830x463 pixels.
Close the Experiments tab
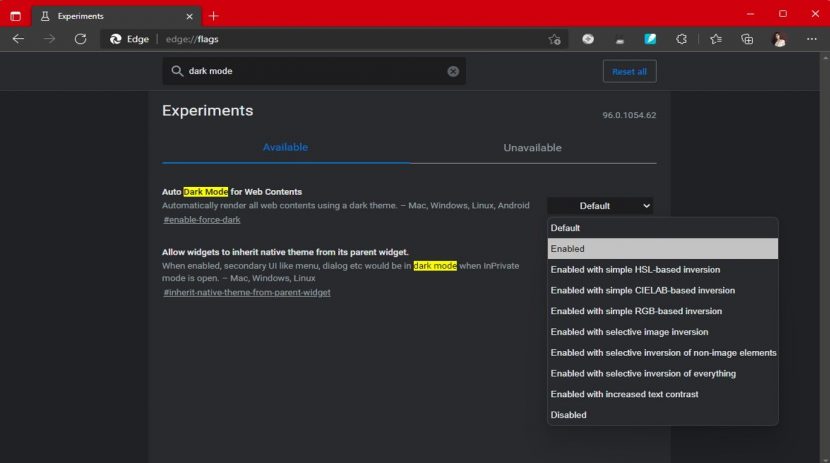tap(190, 16)
